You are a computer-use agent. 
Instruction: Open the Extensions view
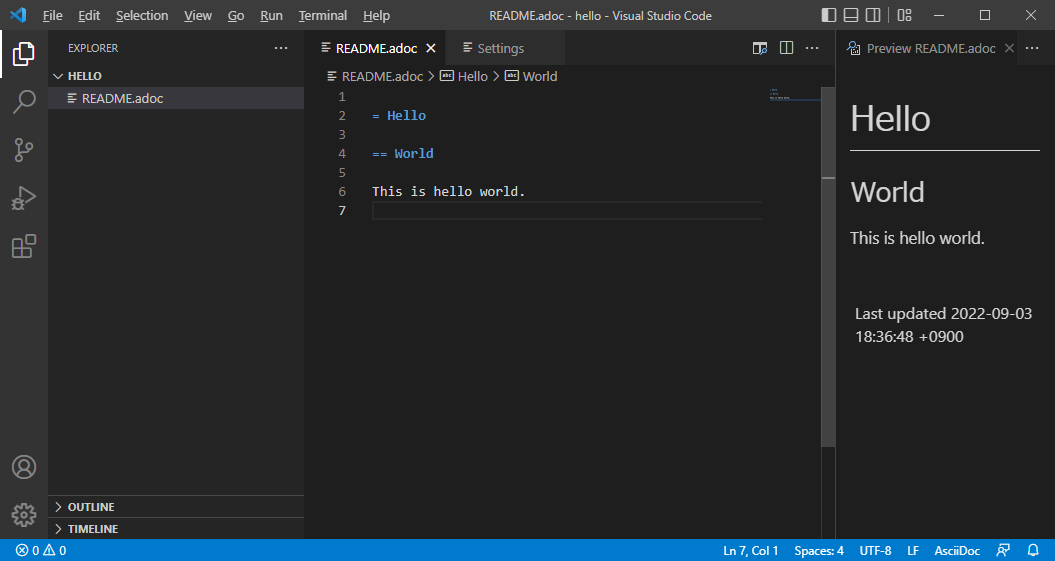coord(24,246)
